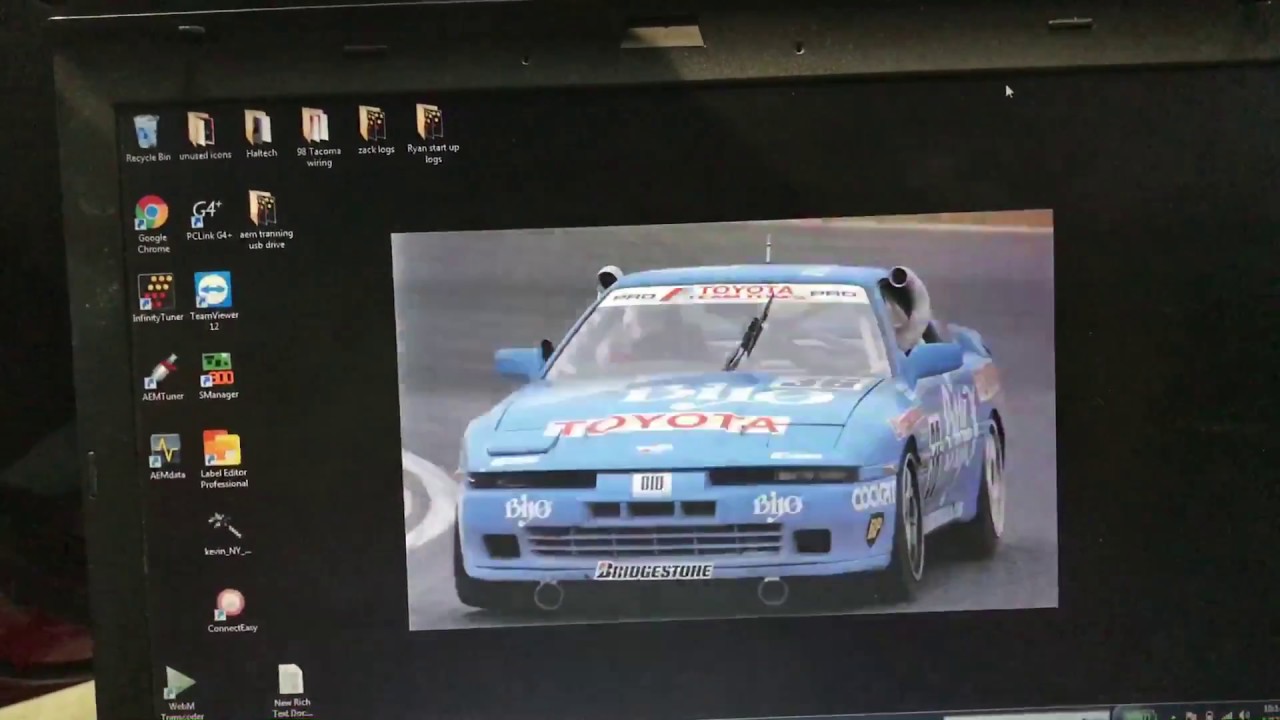Select the 'kevin_NY_' desktop file
The width and height of the screenshot is (1280, 720).
pos(226,535)
